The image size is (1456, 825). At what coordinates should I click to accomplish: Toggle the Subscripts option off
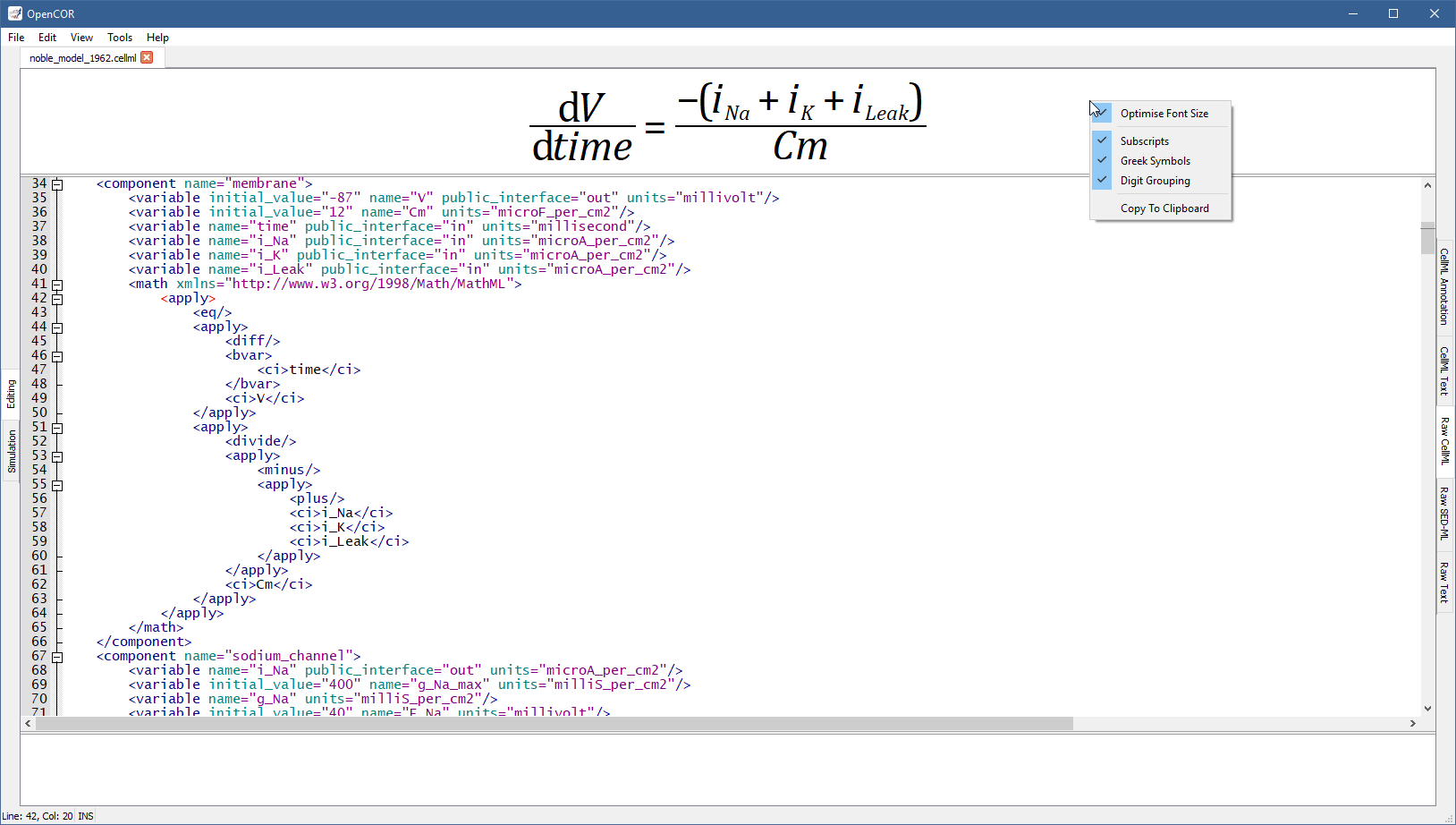coord(1144,141)
